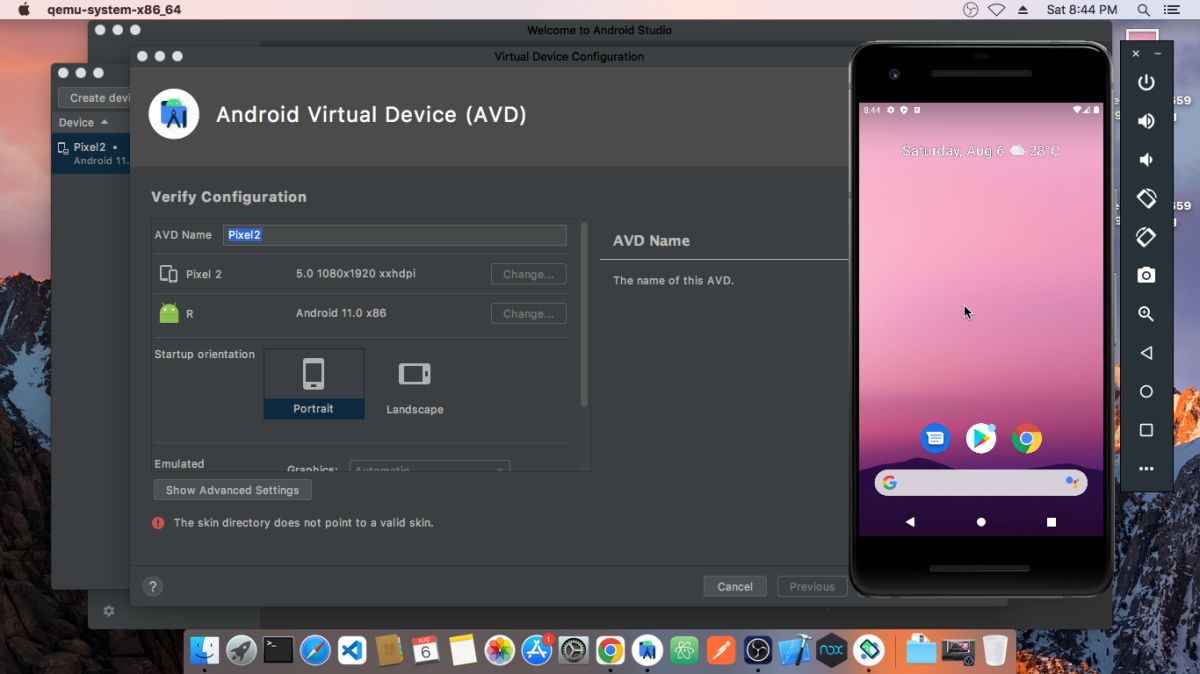This screenshot has width=1200, height=674.
Task: Close the emulator toolbar with the X
Action: point(1136,54)
